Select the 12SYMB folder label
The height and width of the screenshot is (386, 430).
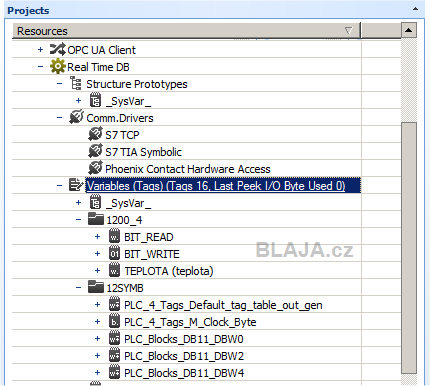pyautogui.click(x=125, y=288)
